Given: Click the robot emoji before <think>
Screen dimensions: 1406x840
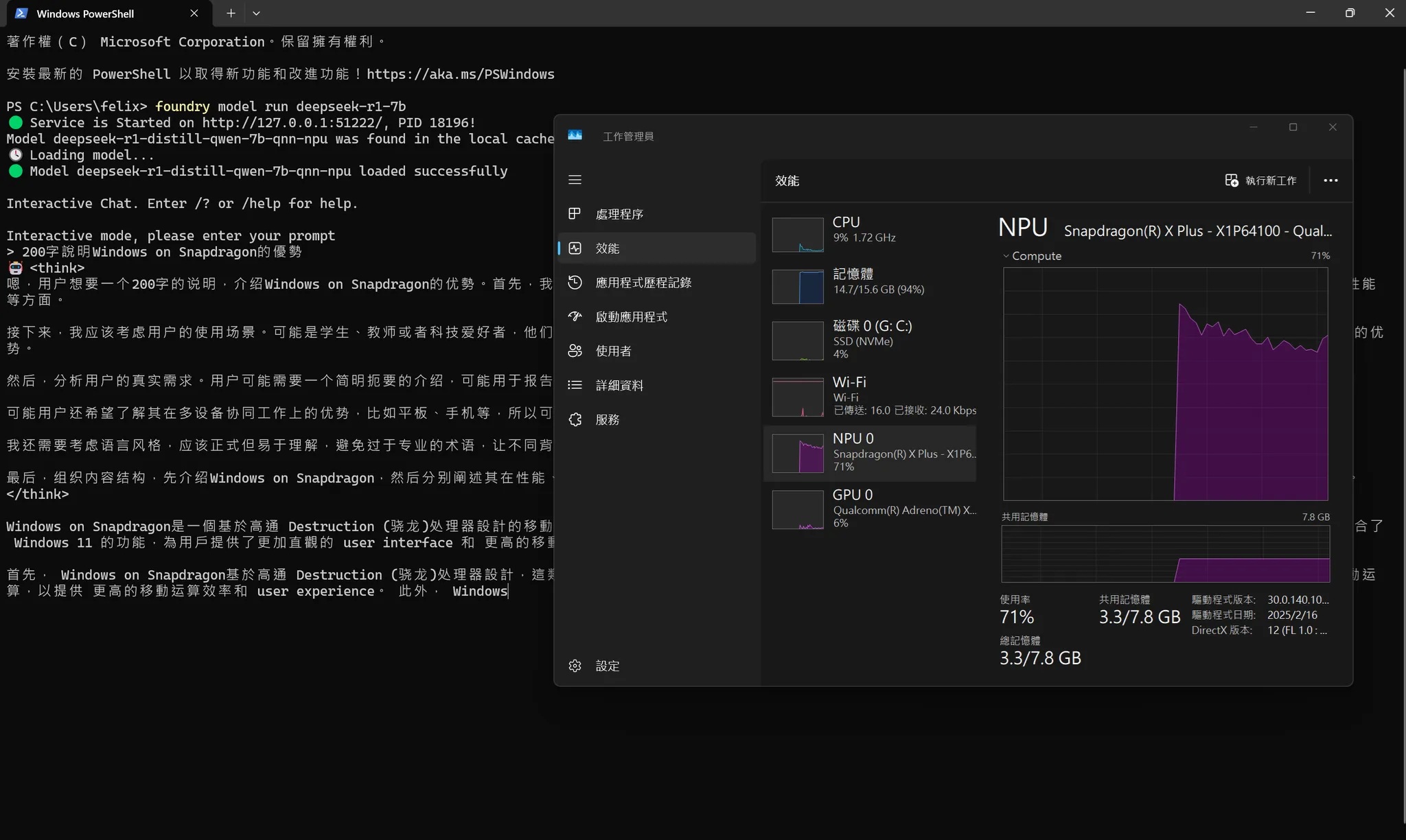Looking at the screenshot, I should click(15, 268).
